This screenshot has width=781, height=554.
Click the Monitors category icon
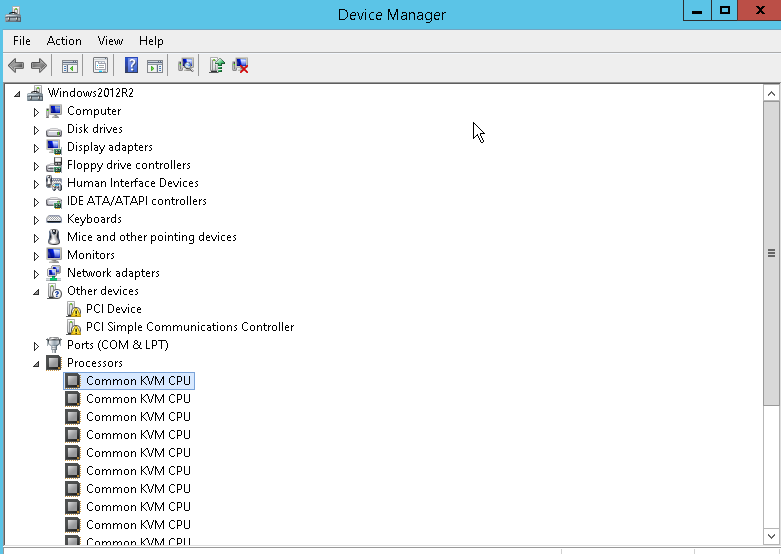click(x=54, y=255)
